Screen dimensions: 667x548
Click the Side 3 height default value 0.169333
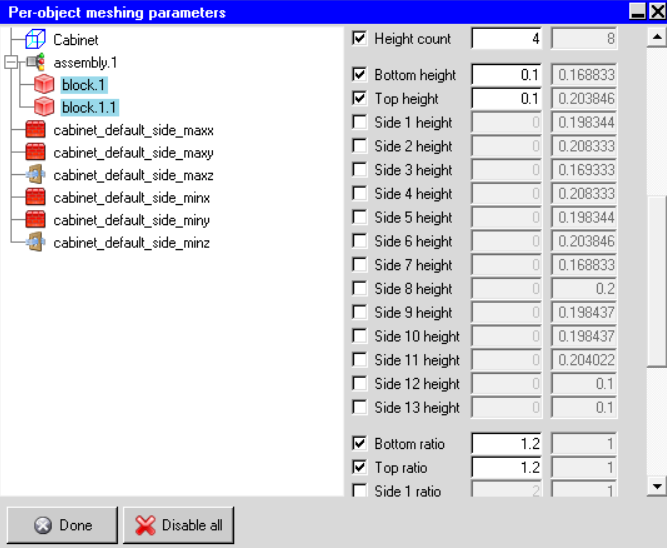(x=584, y=170)
